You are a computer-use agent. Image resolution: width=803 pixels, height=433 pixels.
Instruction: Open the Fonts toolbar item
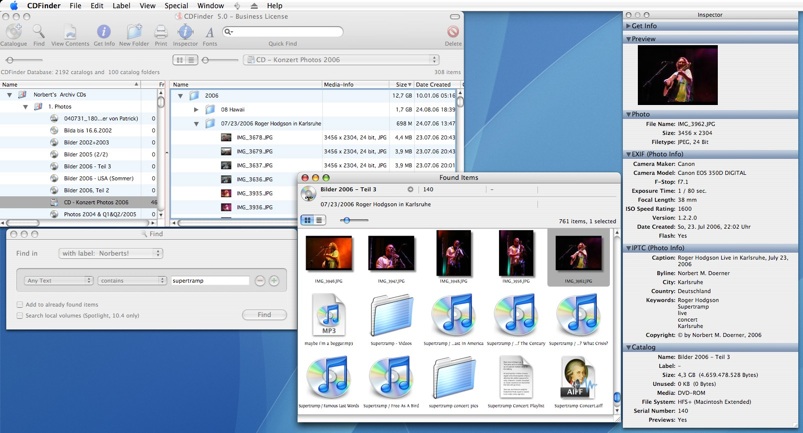click(x=209, y=33)
